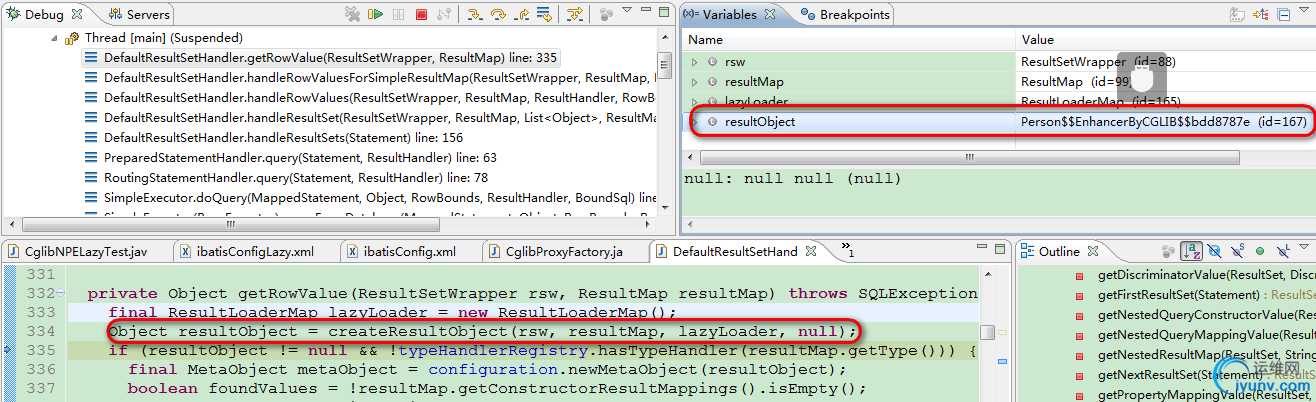The image size is (1316, 402).
Task: Click Collapse All in the Variables view
Action: 1283,14
